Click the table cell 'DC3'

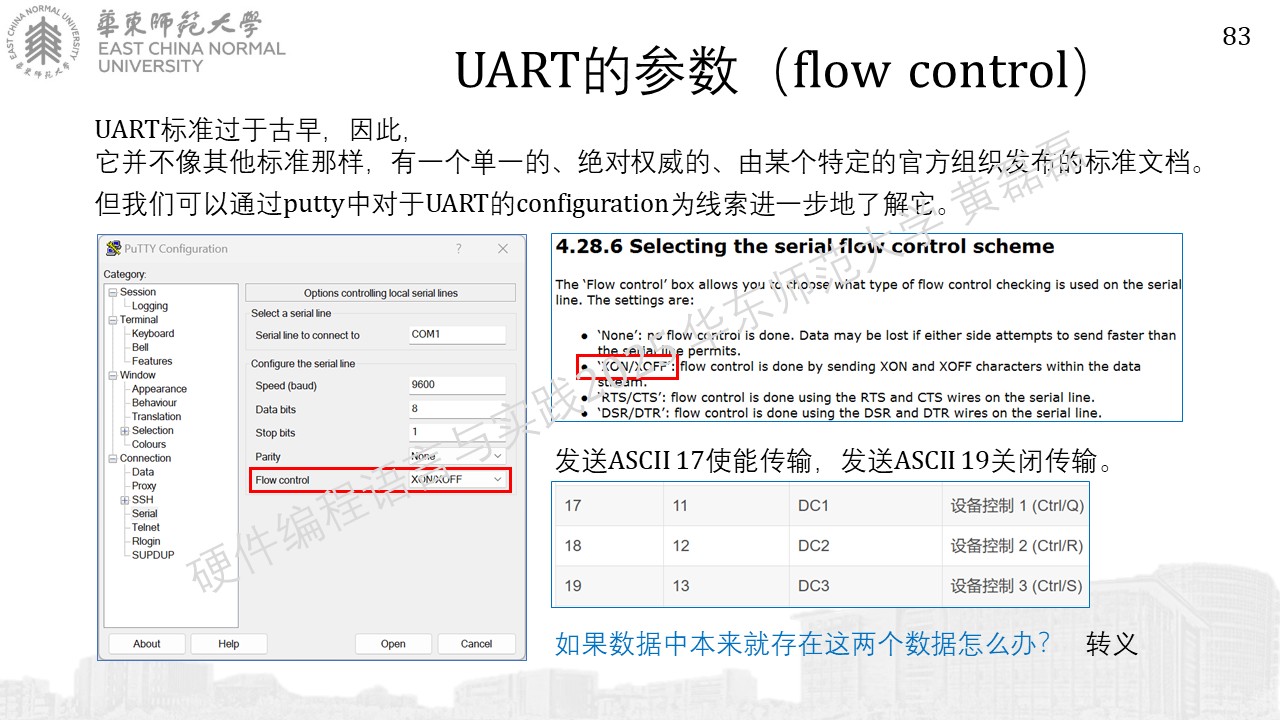pos(814,586)
